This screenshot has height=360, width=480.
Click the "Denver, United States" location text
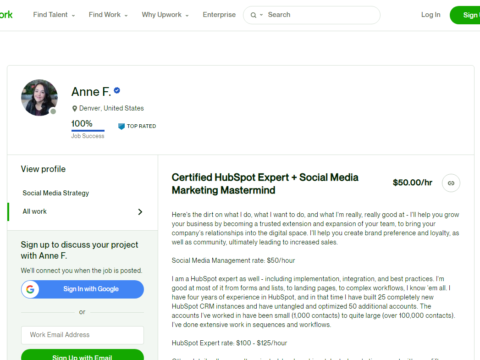(112, 108)
